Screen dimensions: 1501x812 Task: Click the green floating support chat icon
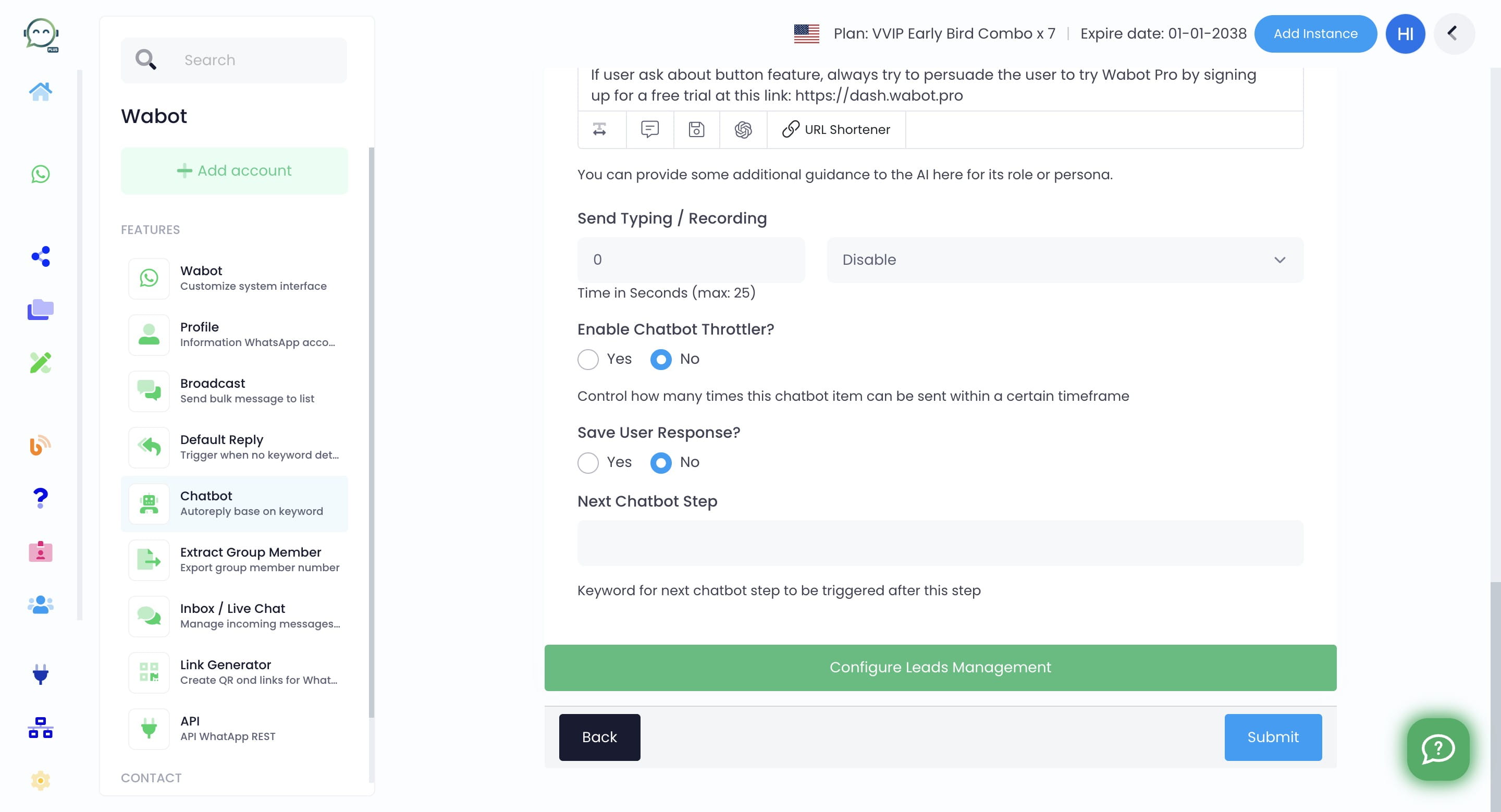[x=1437, y=749]
